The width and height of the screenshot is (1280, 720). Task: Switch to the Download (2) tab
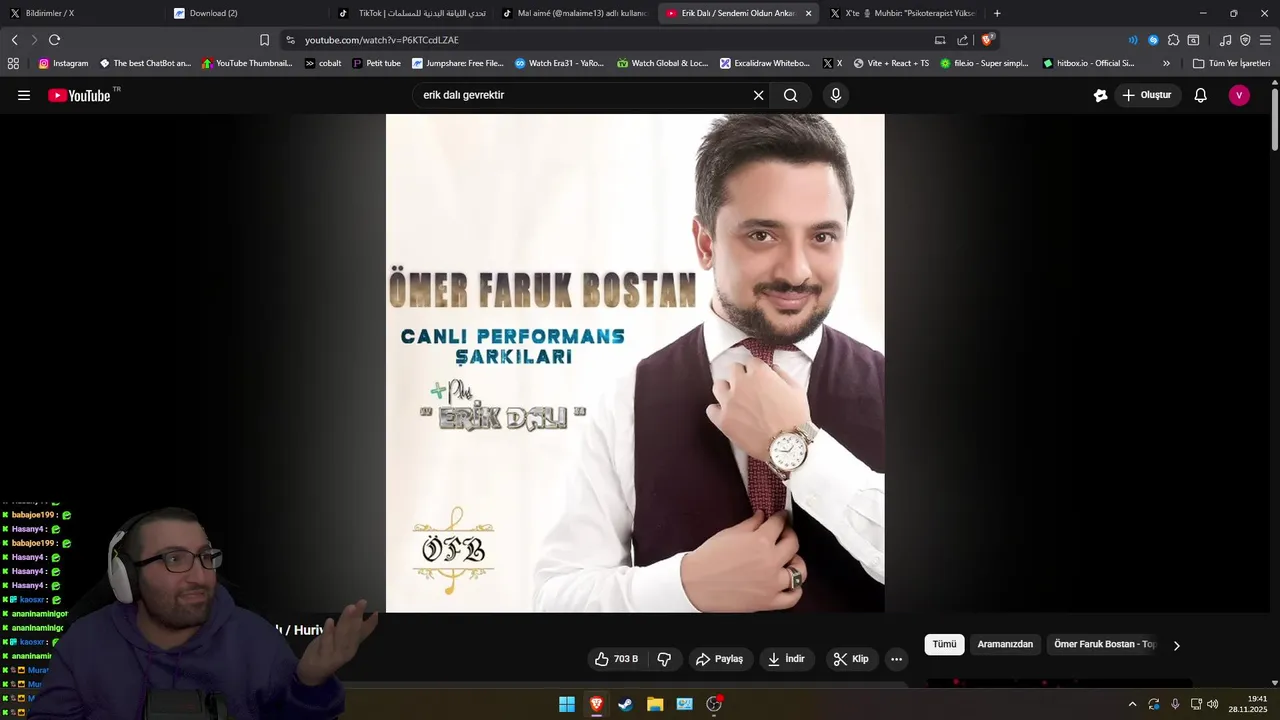point(245,13)
